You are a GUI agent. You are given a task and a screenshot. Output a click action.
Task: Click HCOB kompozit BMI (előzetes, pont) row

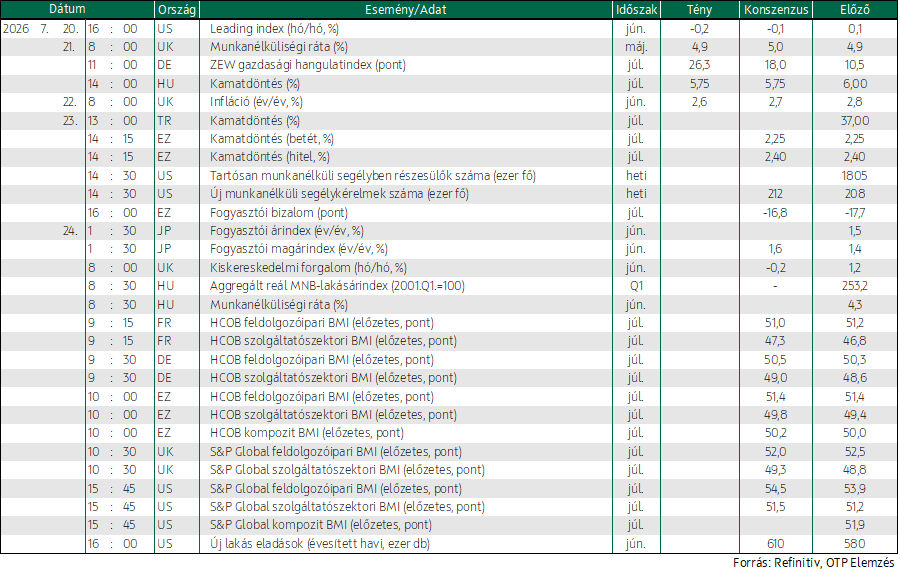click(449, 433)
